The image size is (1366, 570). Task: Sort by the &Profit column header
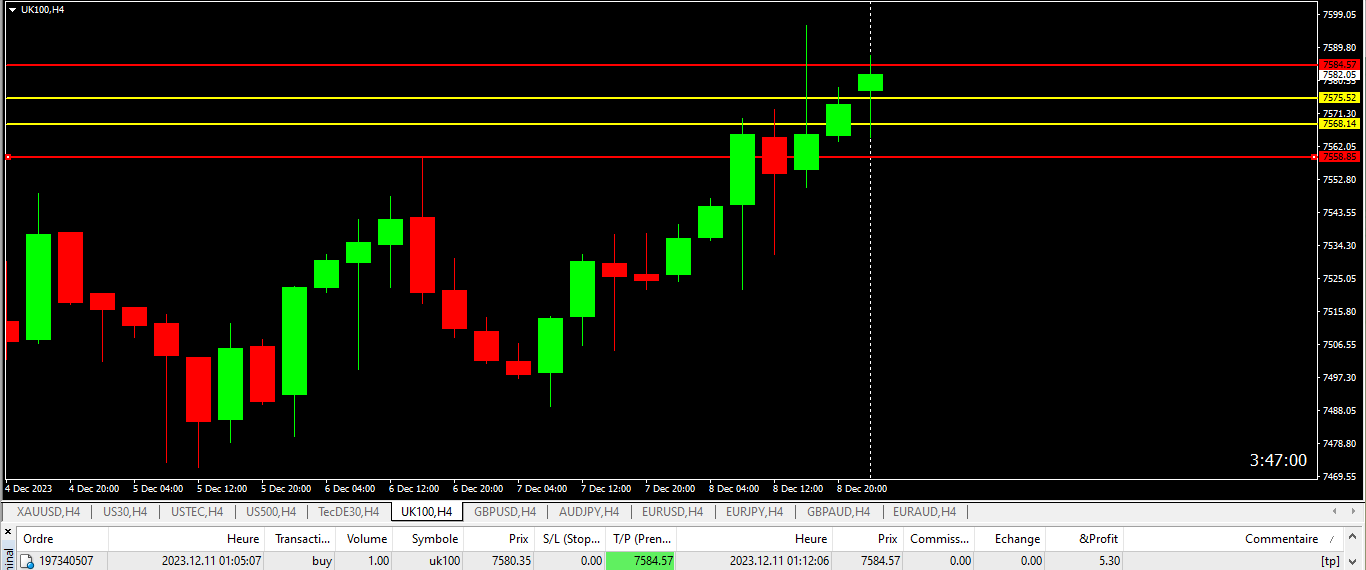(x=1084, y=539)
